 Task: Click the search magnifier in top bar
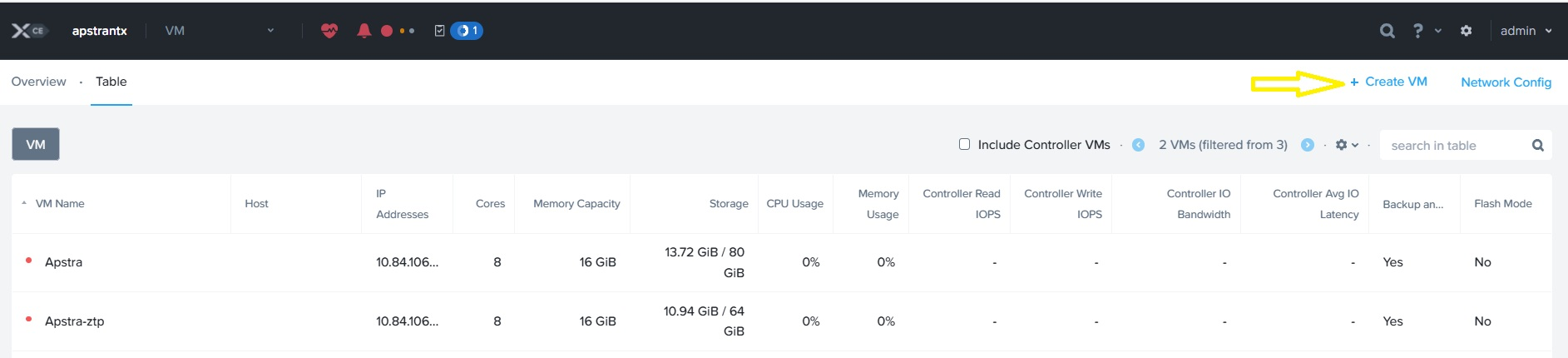click(x=1387, y=31)
